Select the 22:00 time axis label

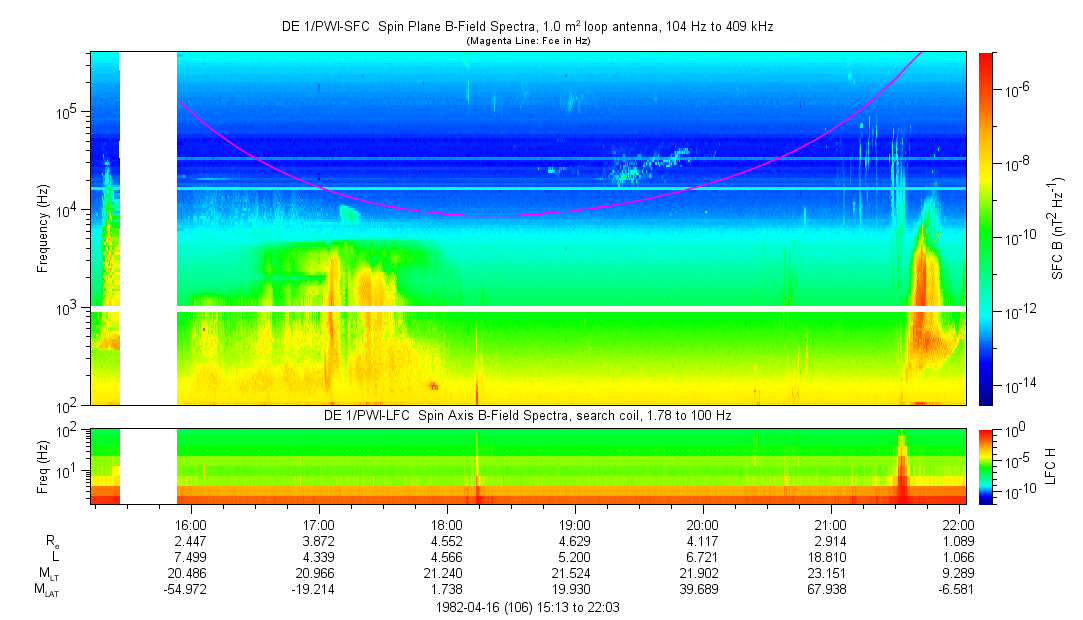click(958, 524)
